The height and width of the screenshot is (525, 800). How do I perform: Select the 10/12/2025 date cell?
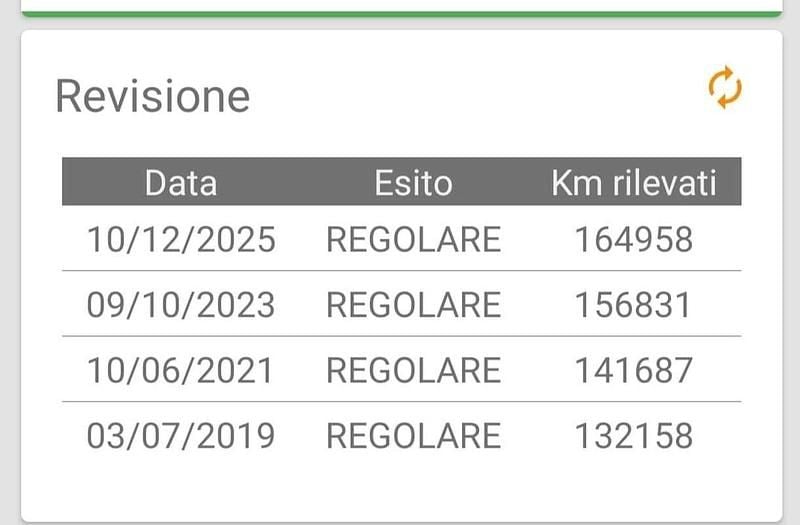[180, 240]
